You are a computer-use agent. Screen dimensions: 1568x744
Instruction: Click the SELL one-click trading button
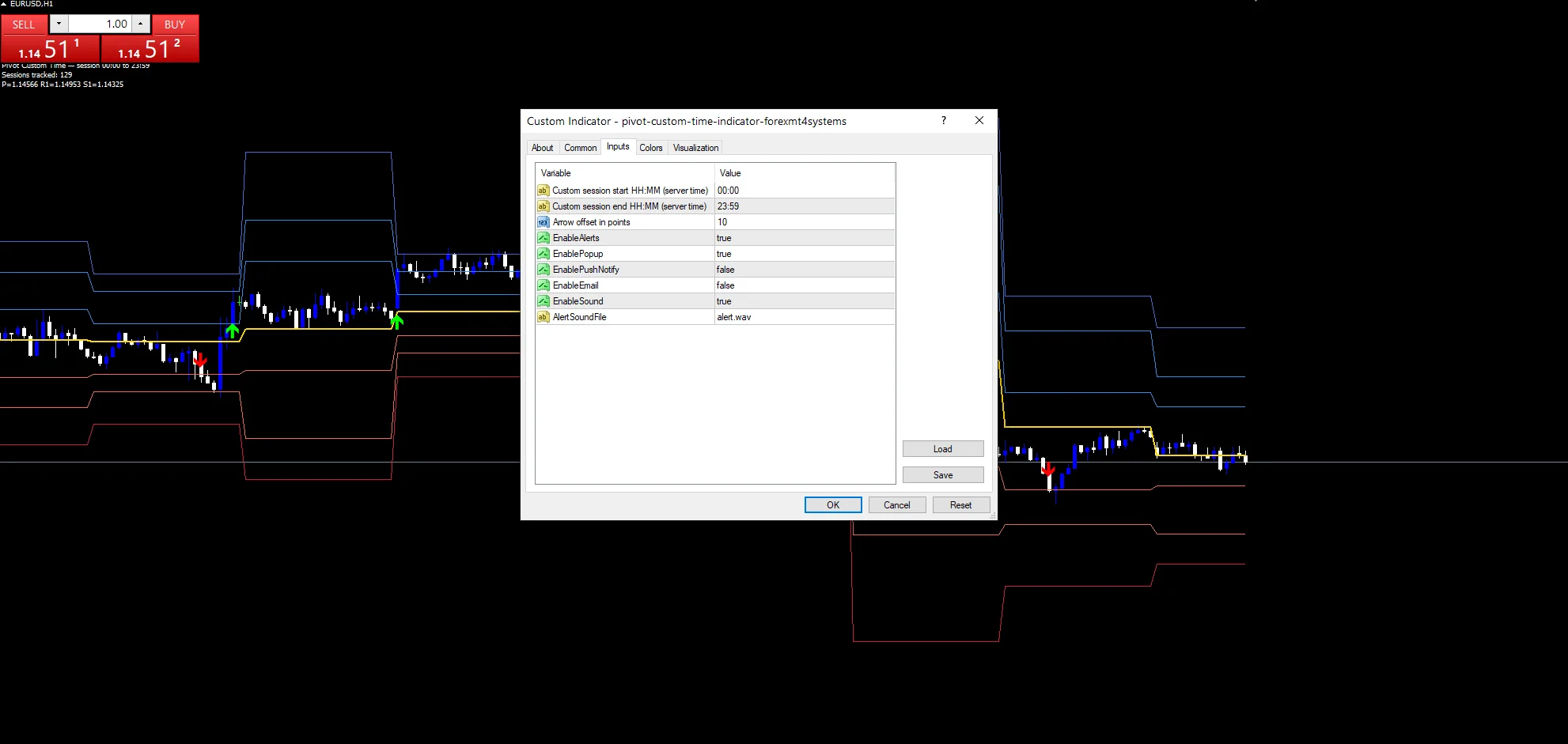(x=24, y=25)
